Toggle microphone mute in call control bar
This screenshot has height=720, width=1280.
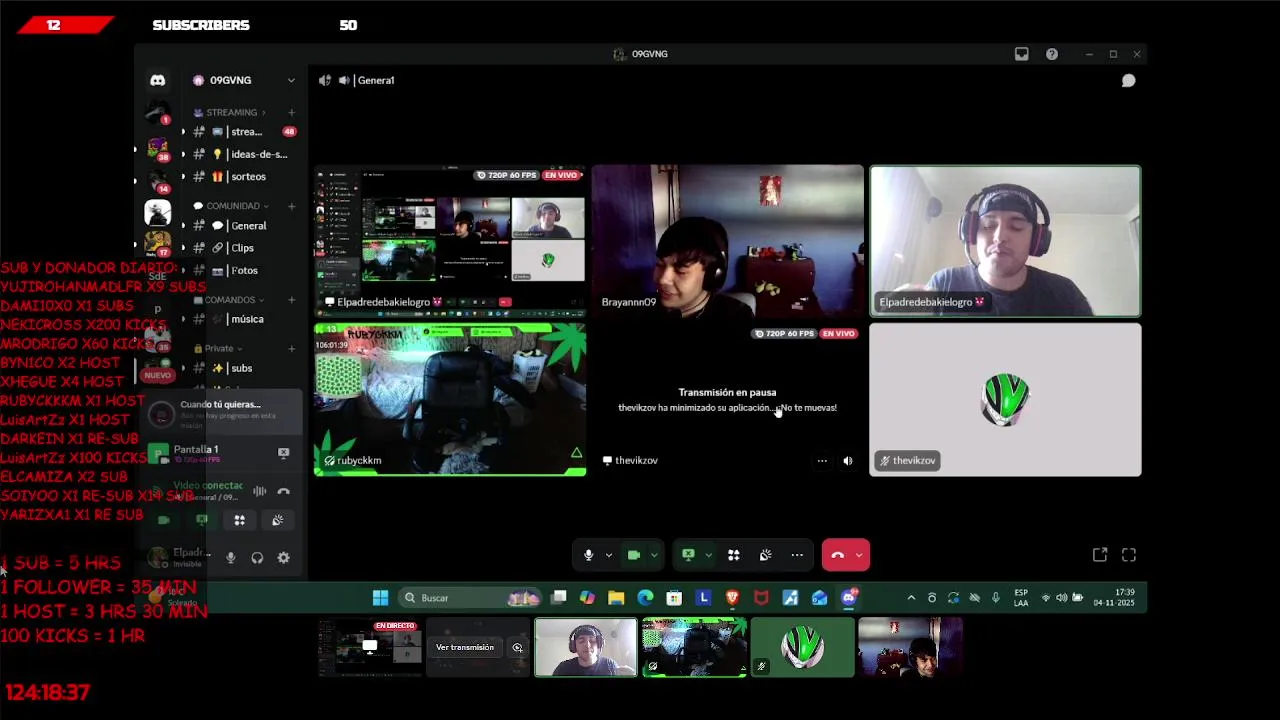[588, 555]
